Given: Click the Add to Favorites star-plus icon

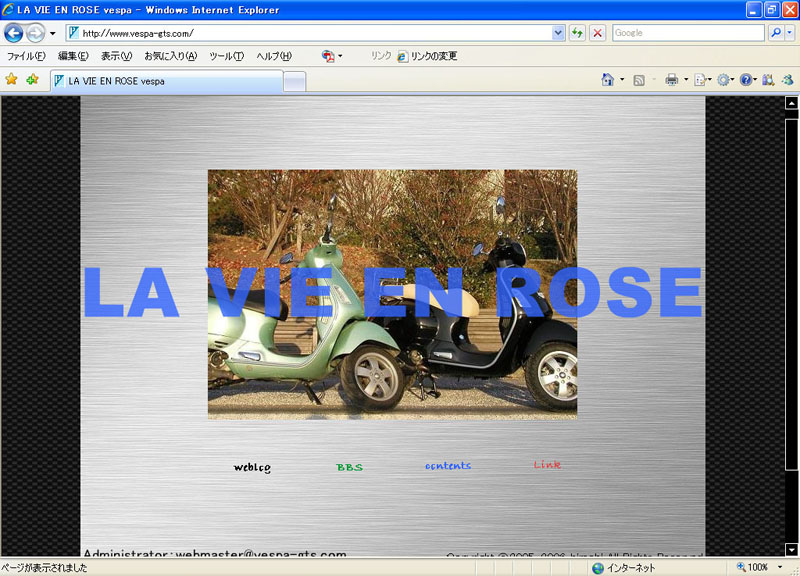Looking at the screenshot, I should (33, 80).
